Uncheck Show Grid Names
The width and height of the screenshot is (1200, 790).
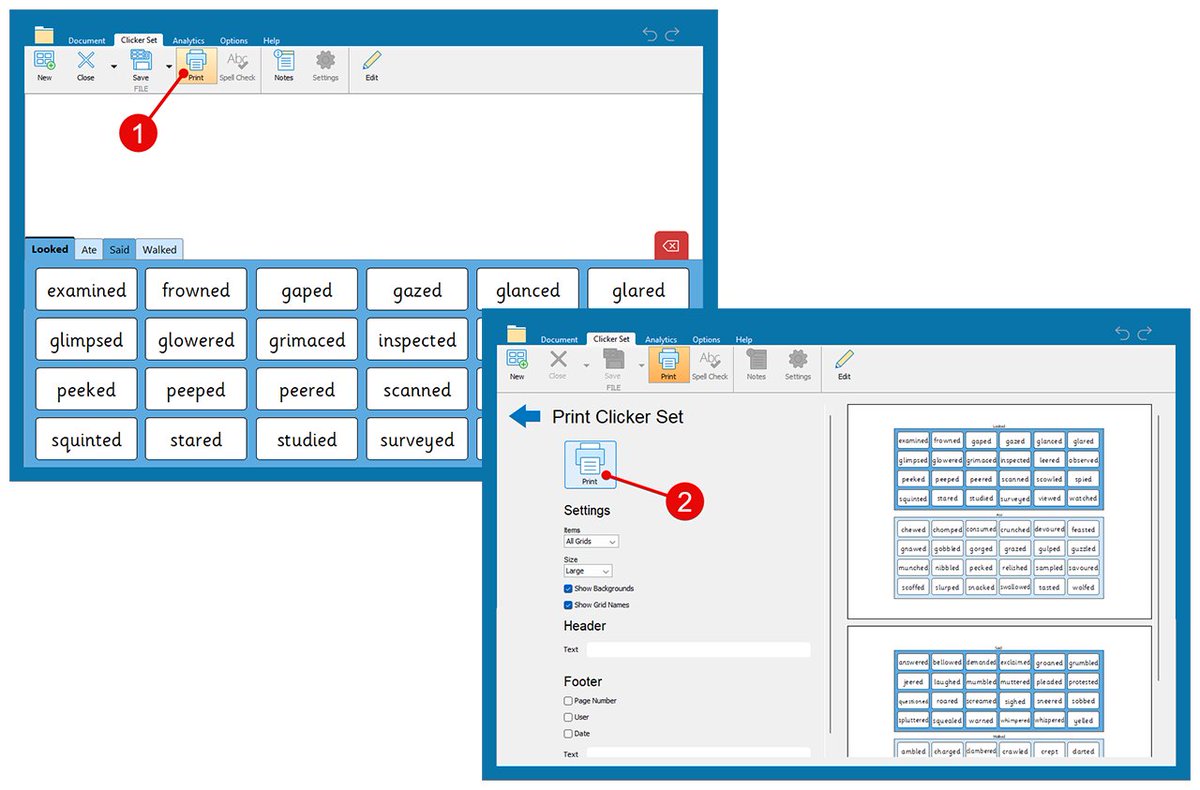[568, 605]
